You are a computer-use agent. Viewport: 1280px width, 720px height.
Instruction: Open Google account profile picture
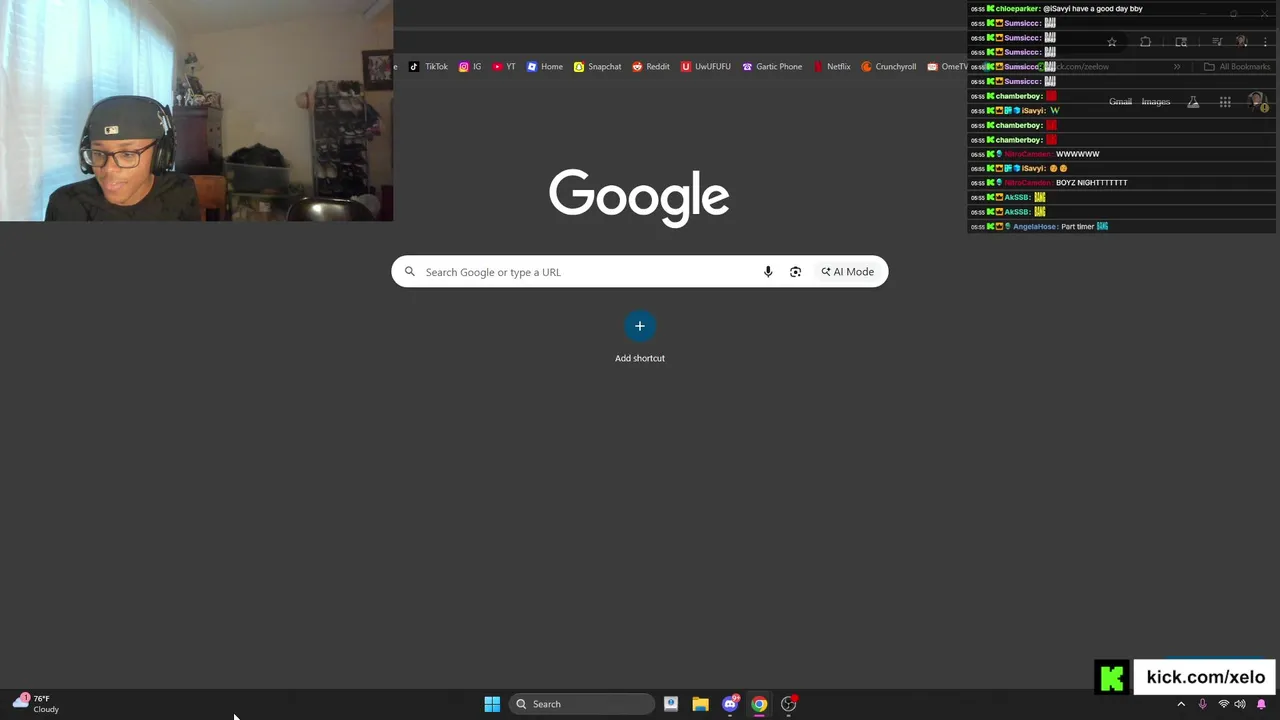click(1257, 102)
